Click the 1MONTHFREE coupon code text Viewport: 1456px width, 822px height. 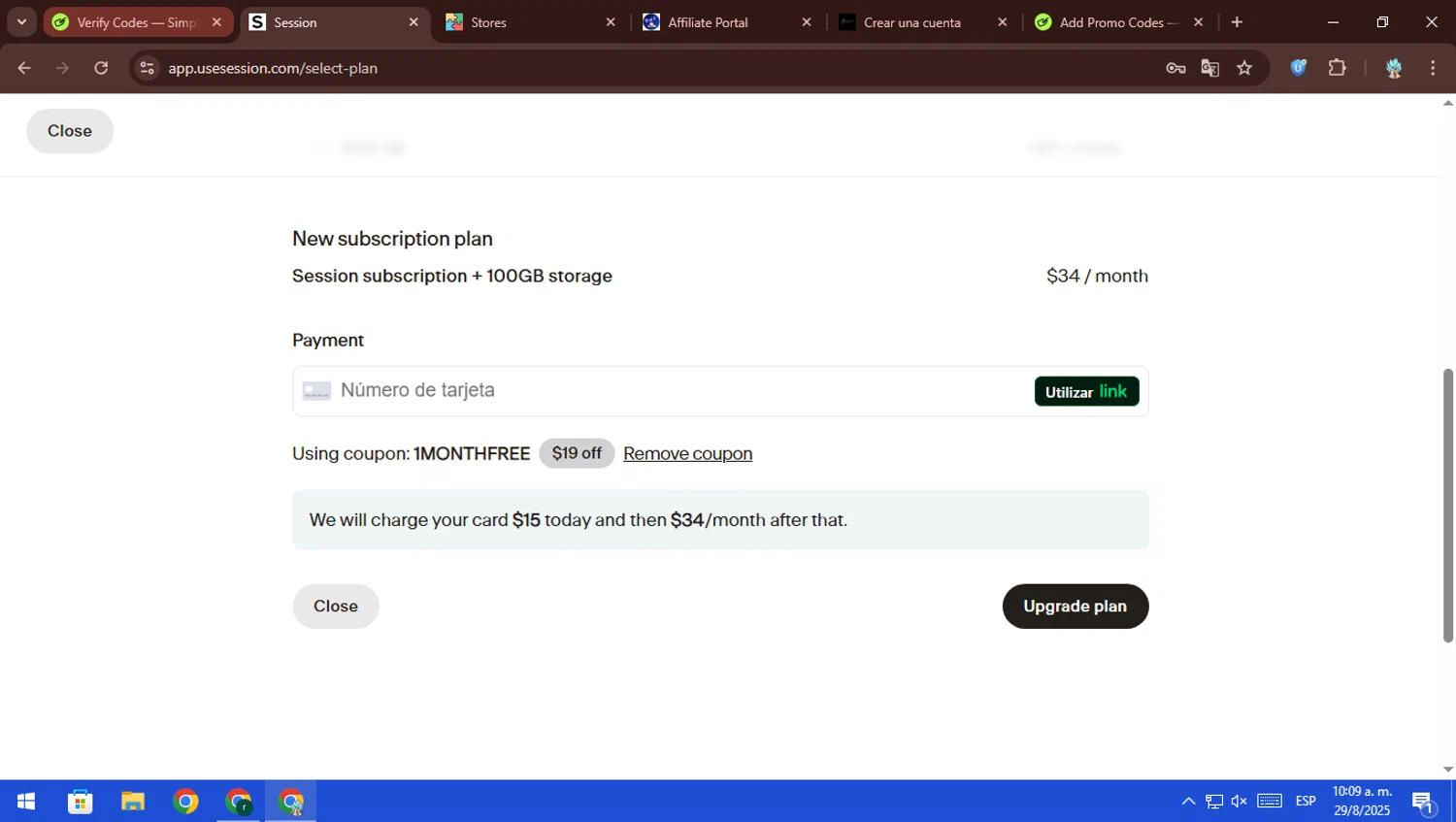coord(472,453)
